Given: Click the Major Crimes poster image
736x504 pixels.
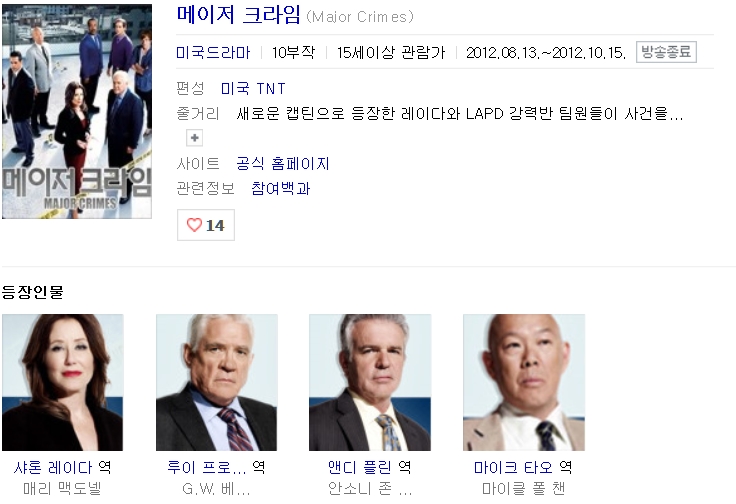Looking at the screenshot, I should [x=77, y=111].
